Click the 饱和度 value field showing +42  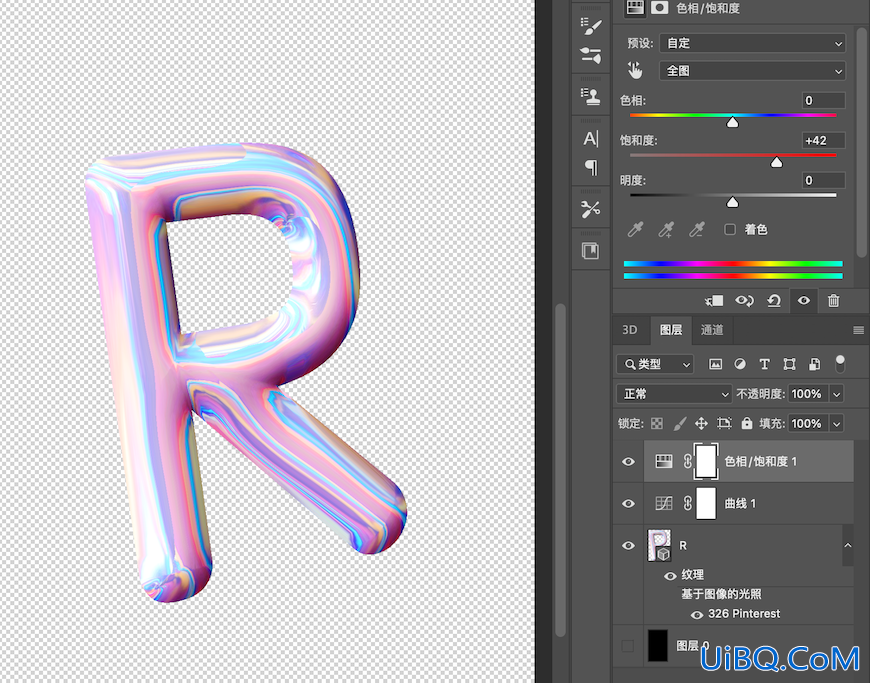[x=823, y=140]
